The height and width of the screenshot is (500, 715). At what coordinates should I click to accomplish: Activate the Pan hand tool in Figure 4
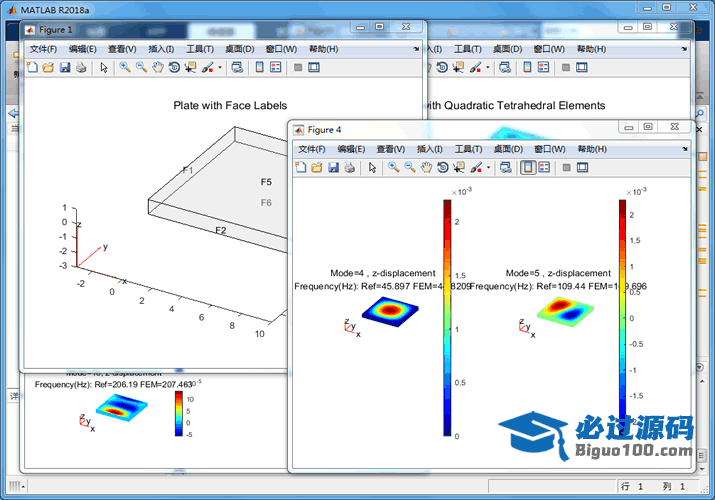(x=426, y=167)
